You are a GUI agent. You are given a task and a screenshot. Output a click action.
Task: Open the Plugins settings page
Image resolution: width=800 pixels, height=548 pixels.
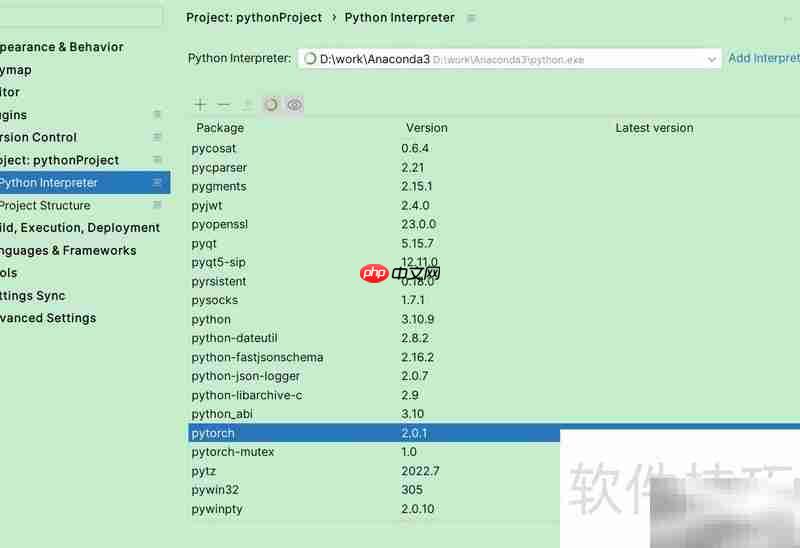[13, 115]
